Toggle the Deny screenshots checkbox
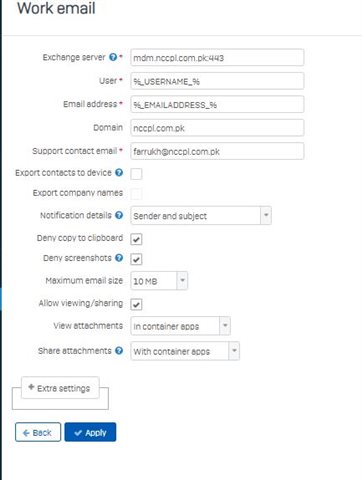 (x=136, y=259)
